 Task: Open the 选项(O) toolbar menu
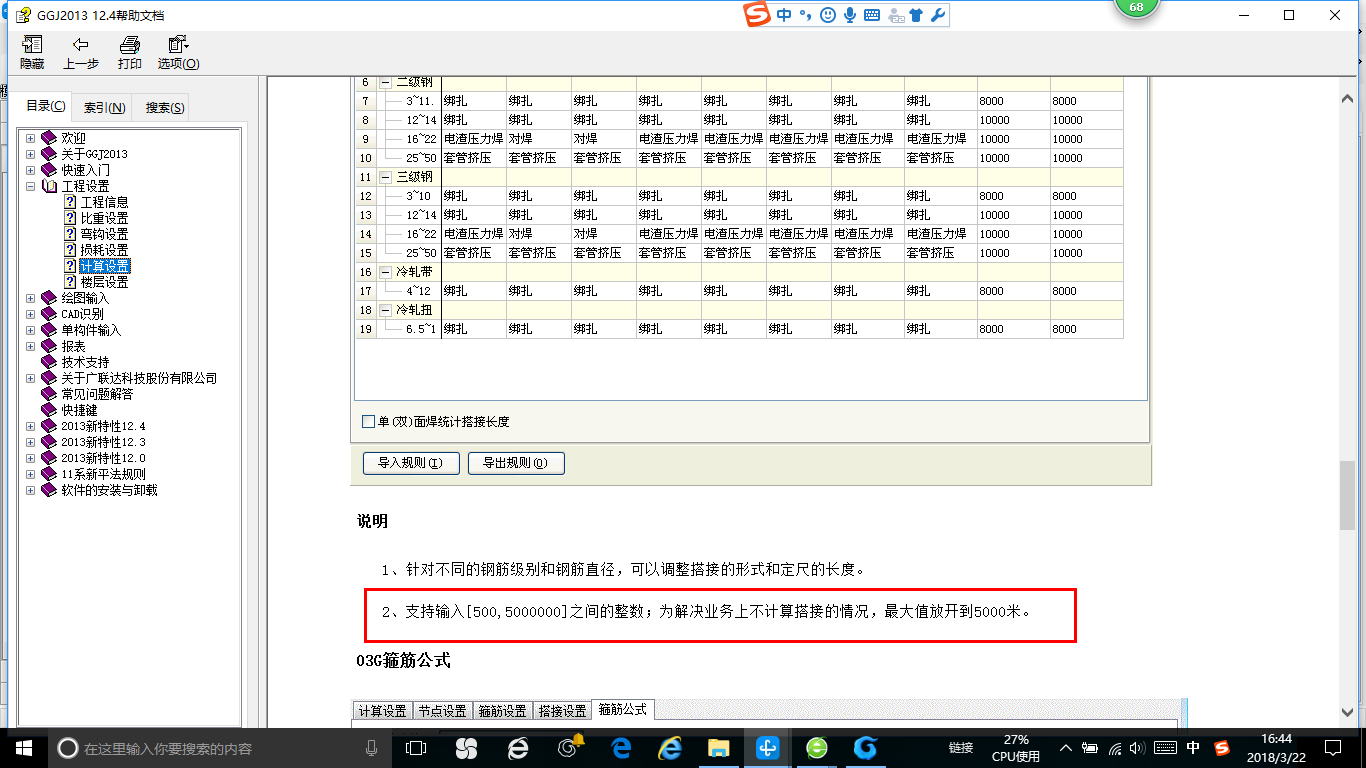pos(178,52)
